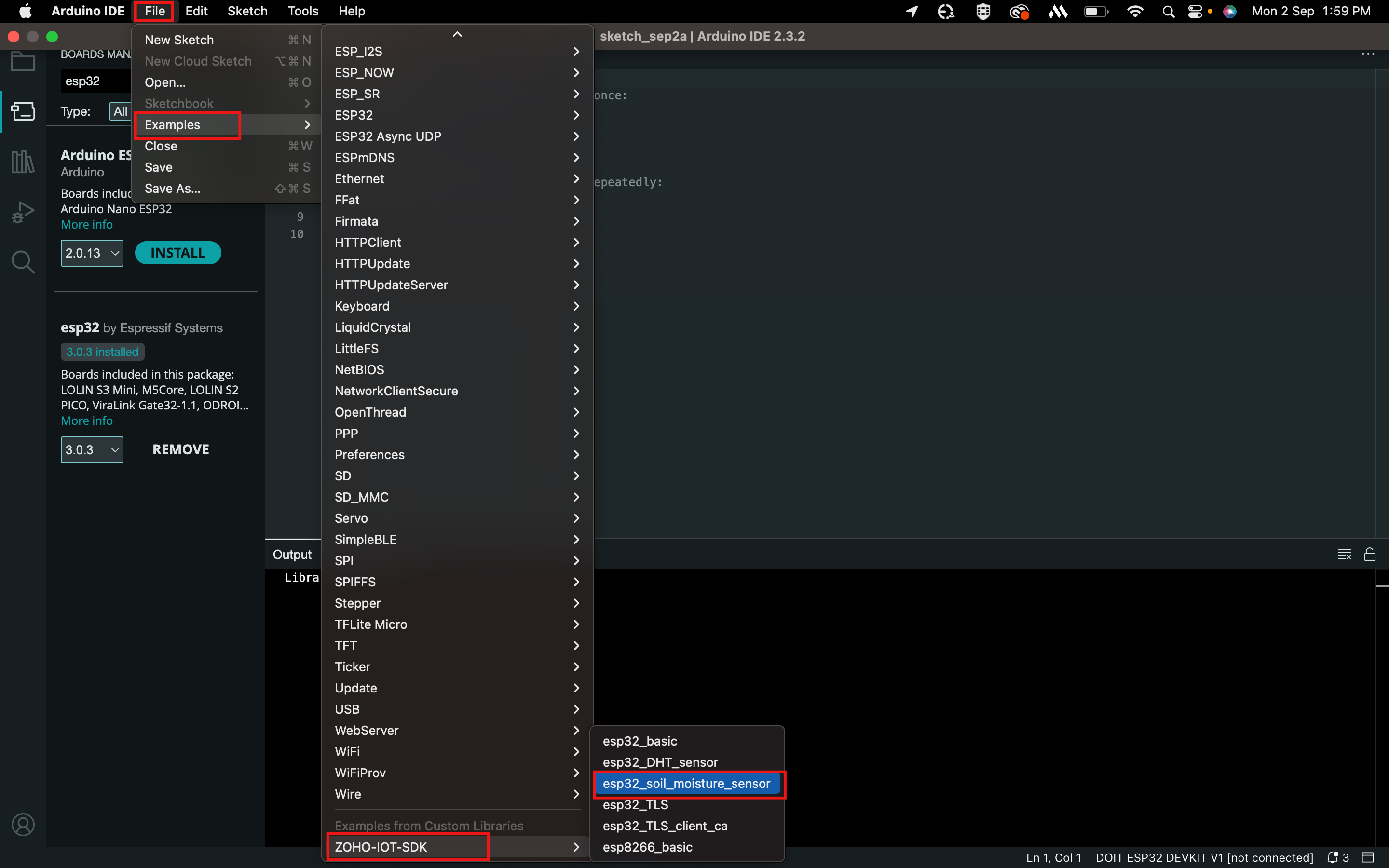Screen dimensions: 1389x868
Task: Open esp32_TLS_client_ca example
Action: (x=687, y=826)
